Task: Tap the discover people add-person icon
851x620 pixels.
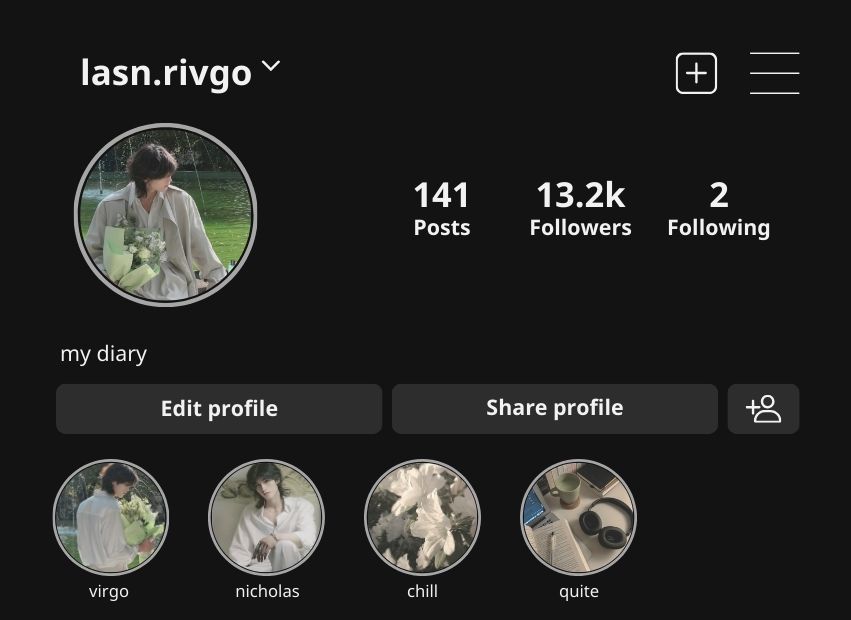Action: (x=763, y=409)
